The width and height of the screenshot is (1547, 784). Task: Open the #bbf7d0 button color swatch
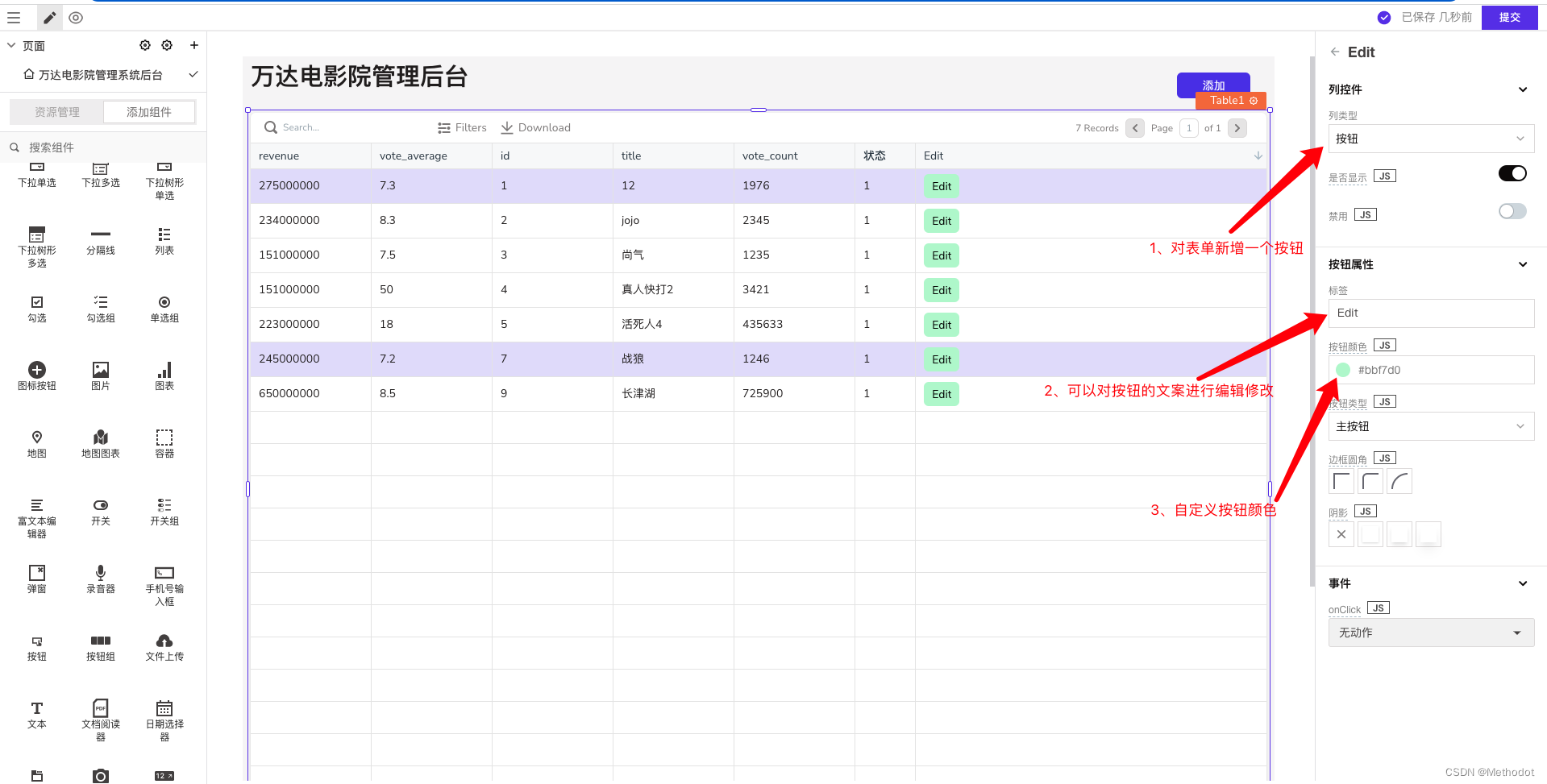(1343, 370)
